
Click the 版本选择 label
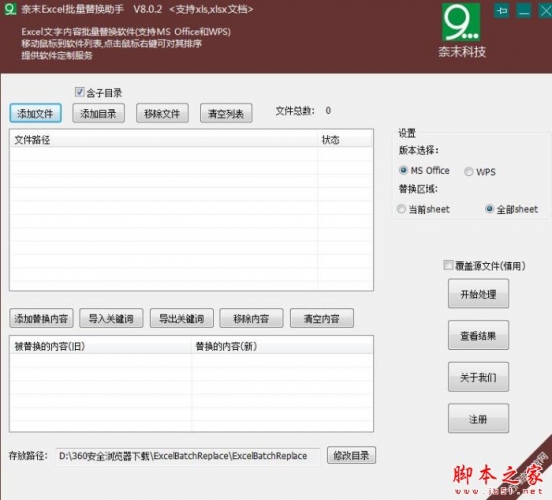pyautogui.click(x=419, y=150)
